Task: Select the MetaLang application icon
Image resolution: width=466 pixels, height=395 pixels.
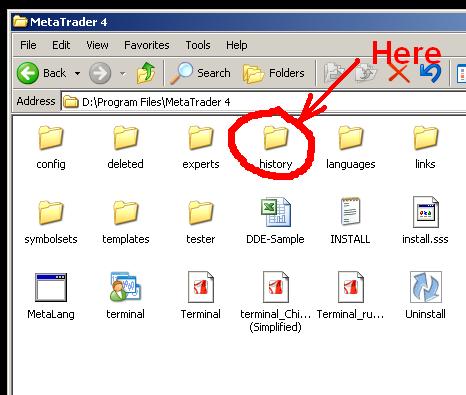Action: 51,287
